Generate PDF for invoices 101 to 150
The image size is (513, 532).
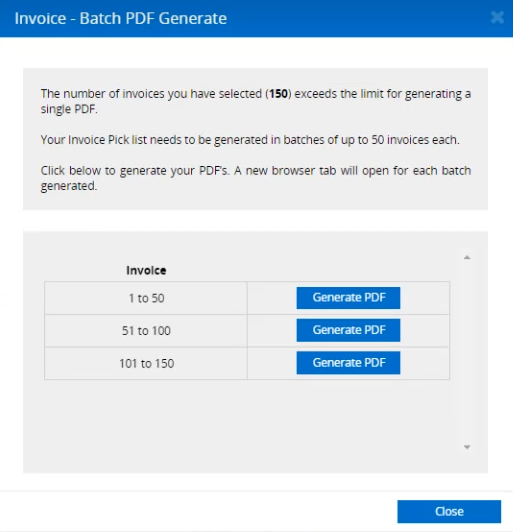[x=348, y=363]
